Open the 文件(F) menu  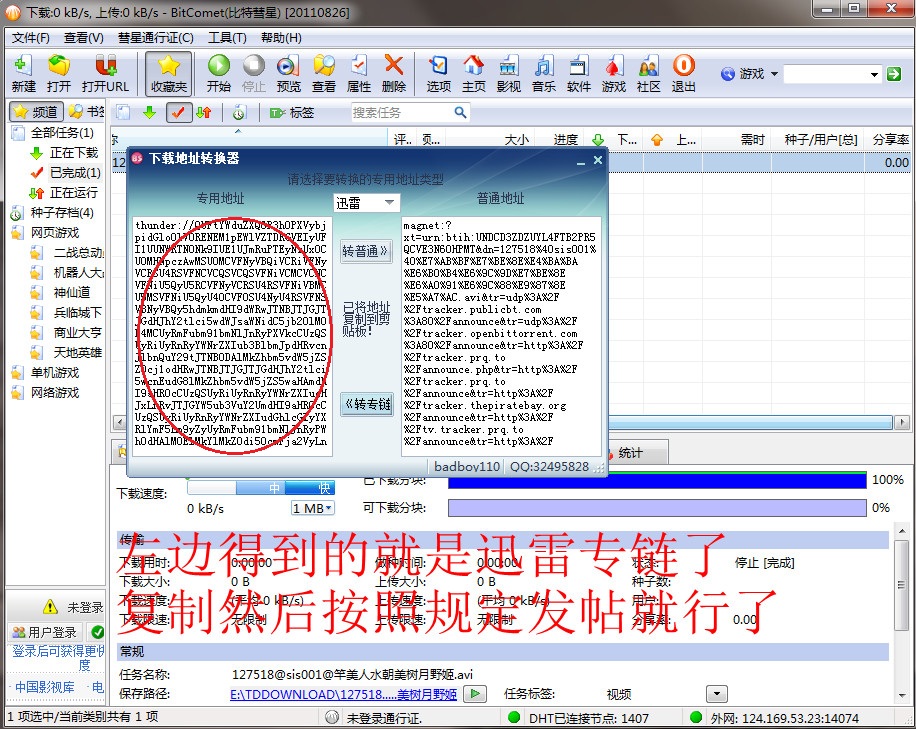30,38
